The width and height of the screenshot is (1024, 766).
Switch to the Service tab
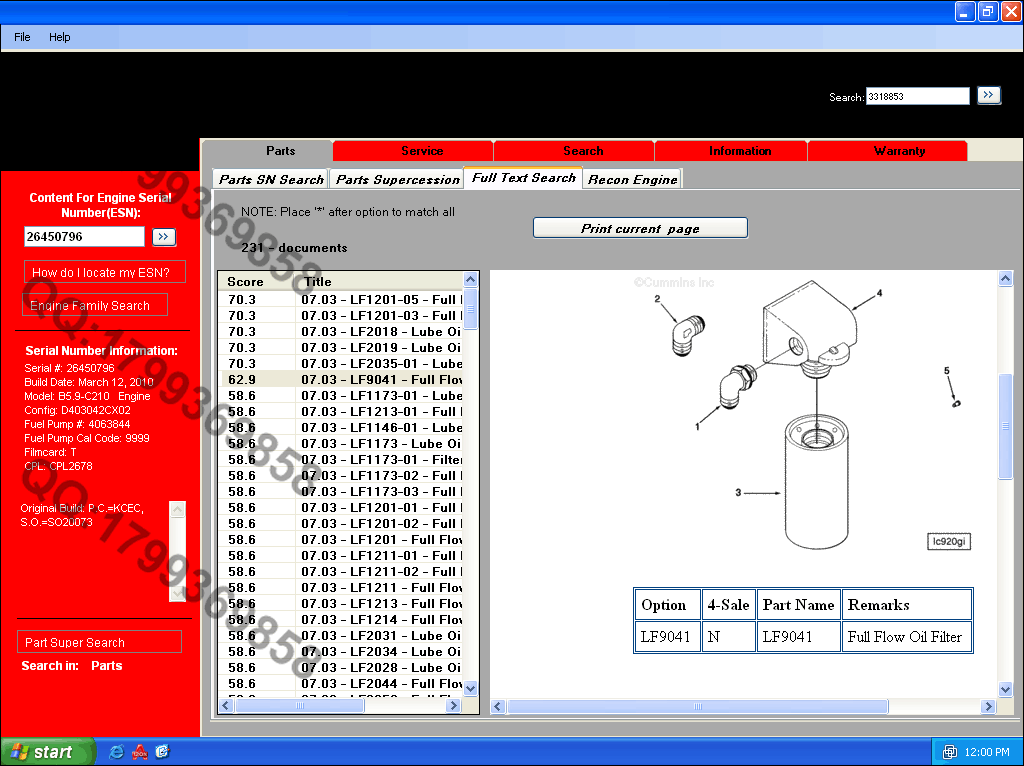(422, 151)
